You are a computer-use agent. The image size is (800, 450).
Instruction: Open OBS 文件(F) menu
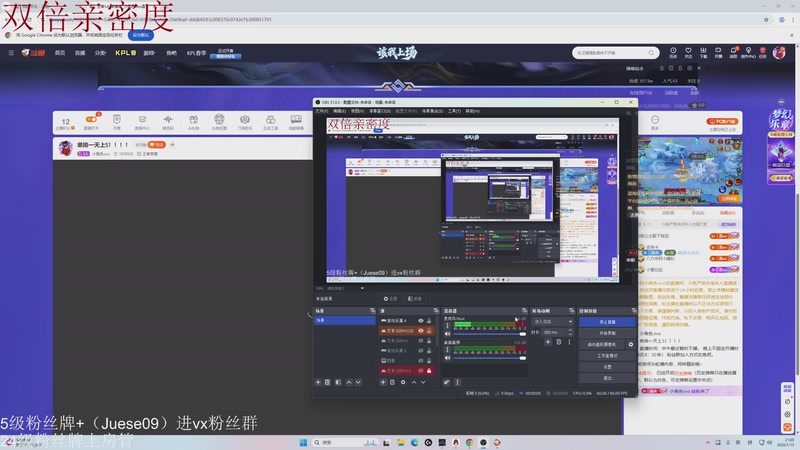coord(321,111)
